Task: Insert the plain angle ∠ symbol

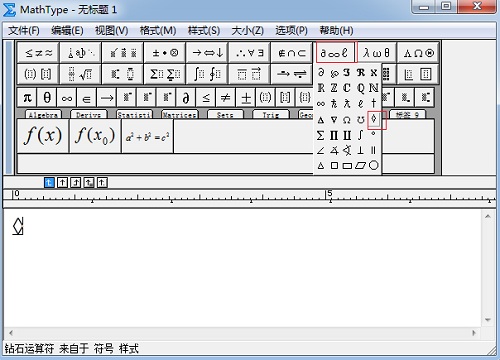Action: point(321,151)
